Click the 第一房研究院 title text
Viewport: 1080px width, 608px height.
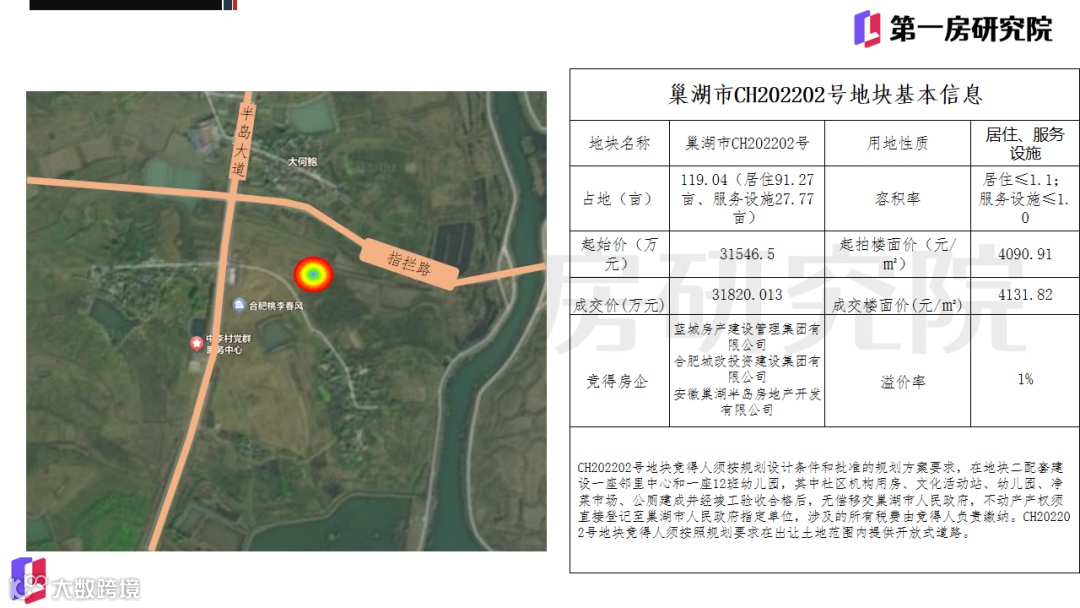970,30
